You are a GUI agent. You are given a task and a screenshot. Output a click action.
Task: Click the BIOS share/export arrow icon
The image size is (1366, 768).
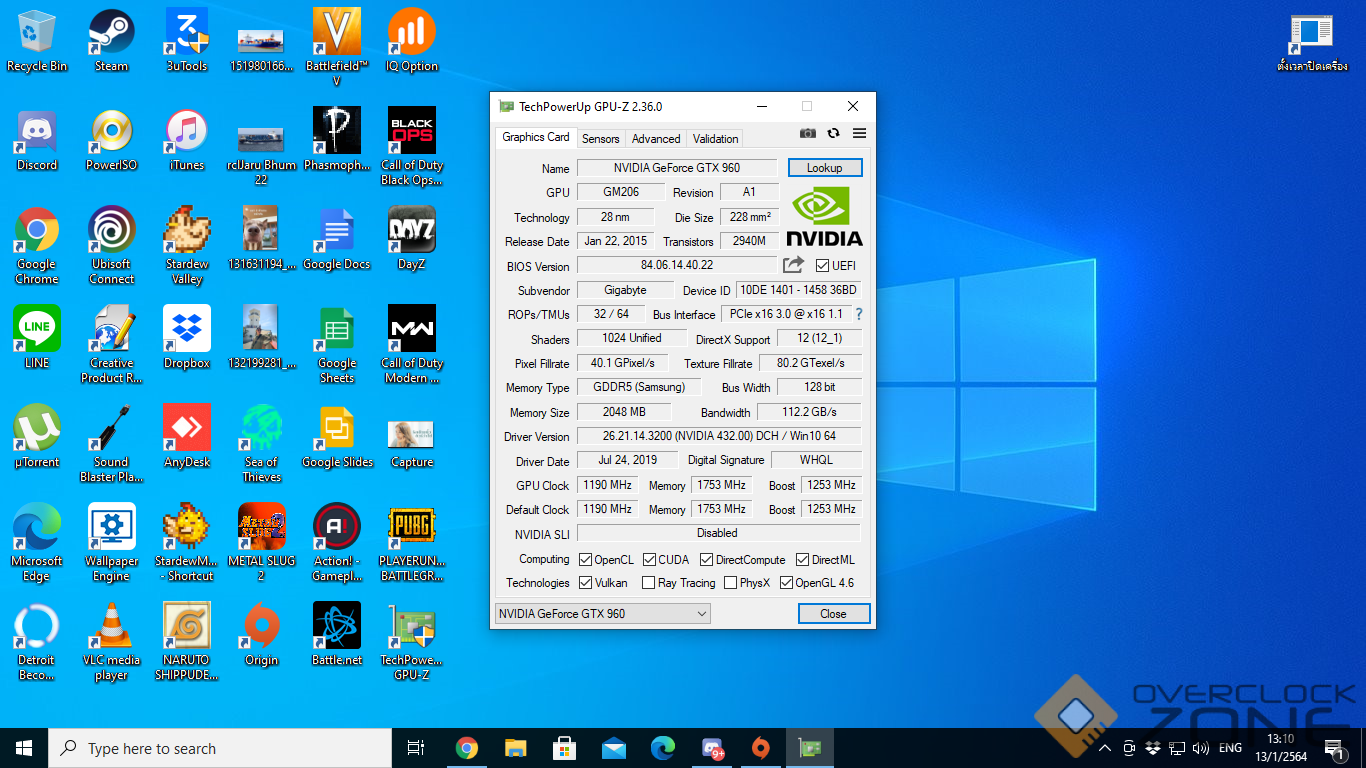[x=793, y=265]
